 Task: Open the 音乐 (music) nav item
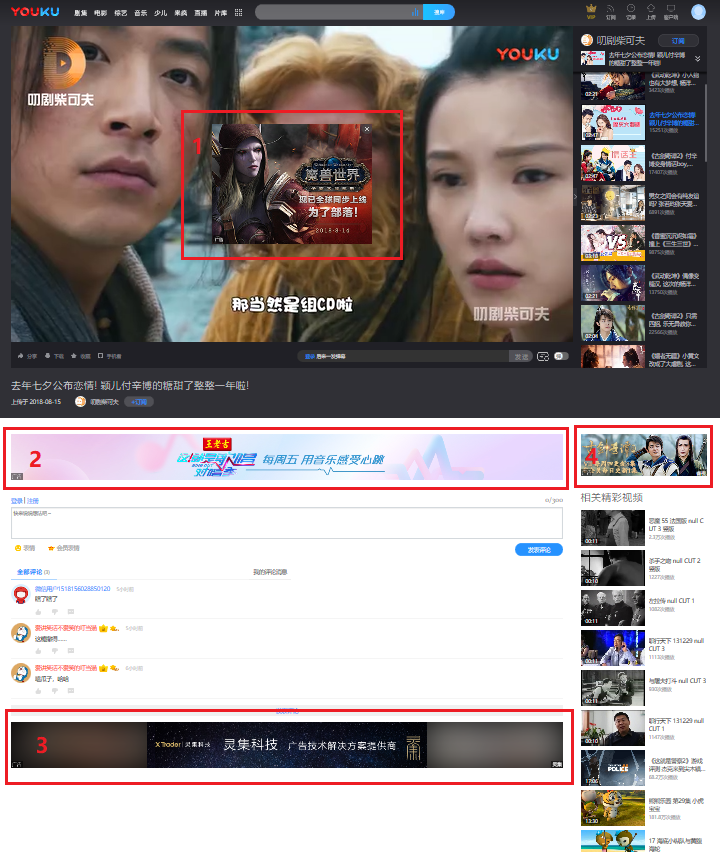tap(141, 13)
